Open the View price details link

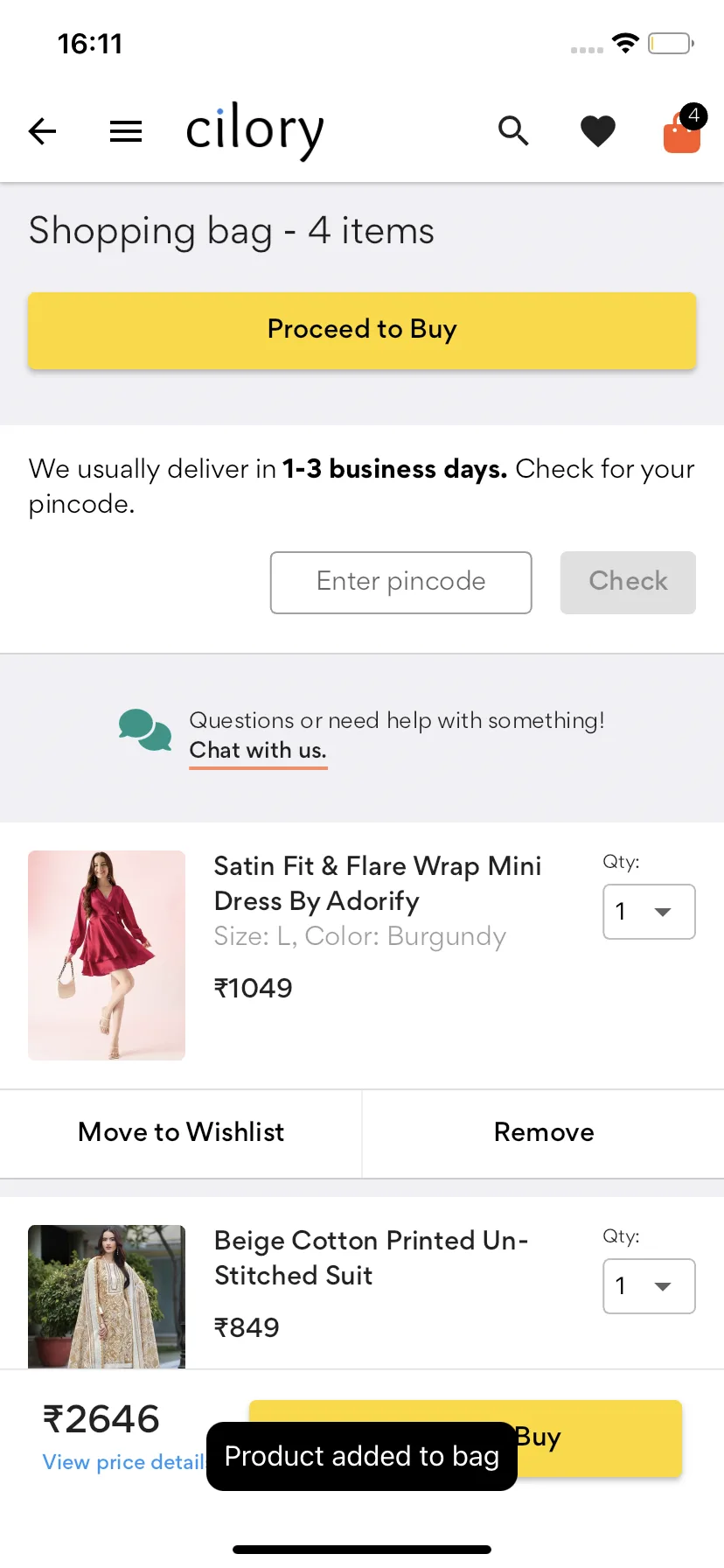[122, 1462]
